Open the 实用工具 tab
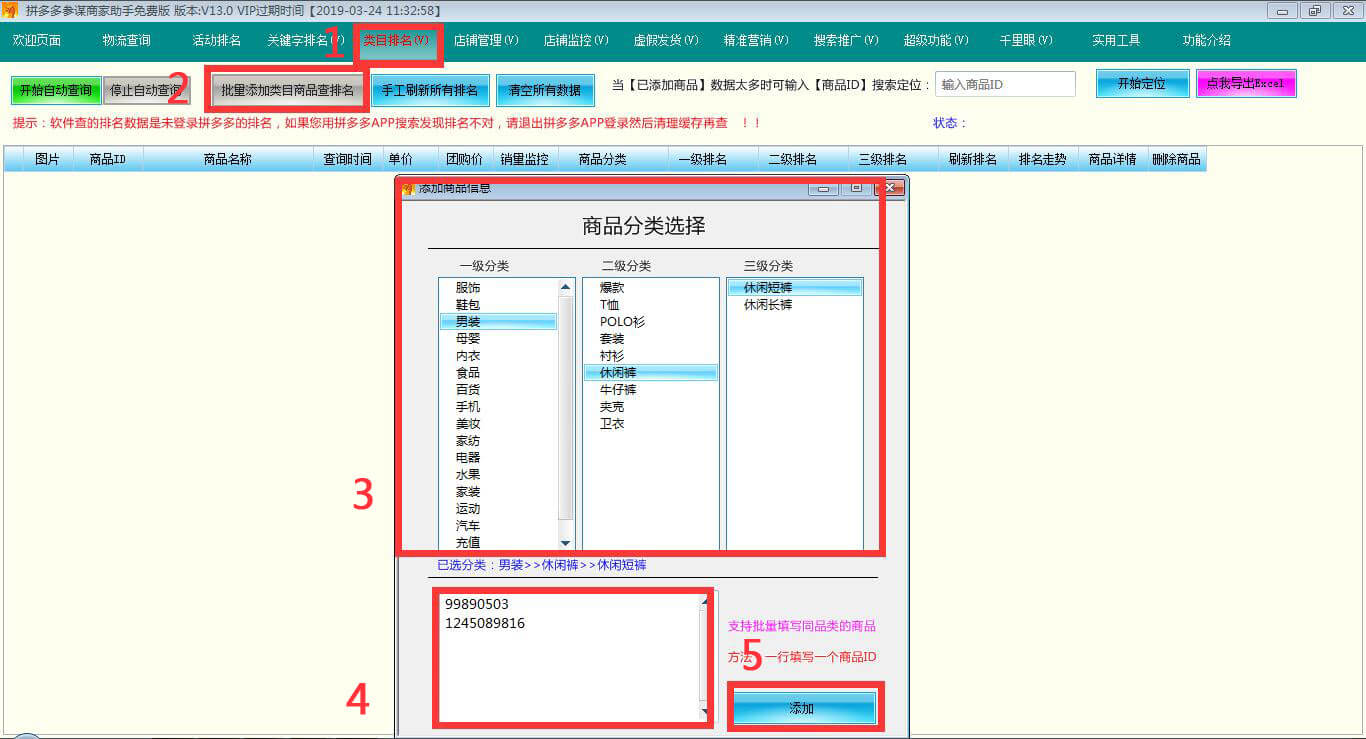Image resolution: width=1366 pixels, height=739 pixels. (x=1116, y=41)
